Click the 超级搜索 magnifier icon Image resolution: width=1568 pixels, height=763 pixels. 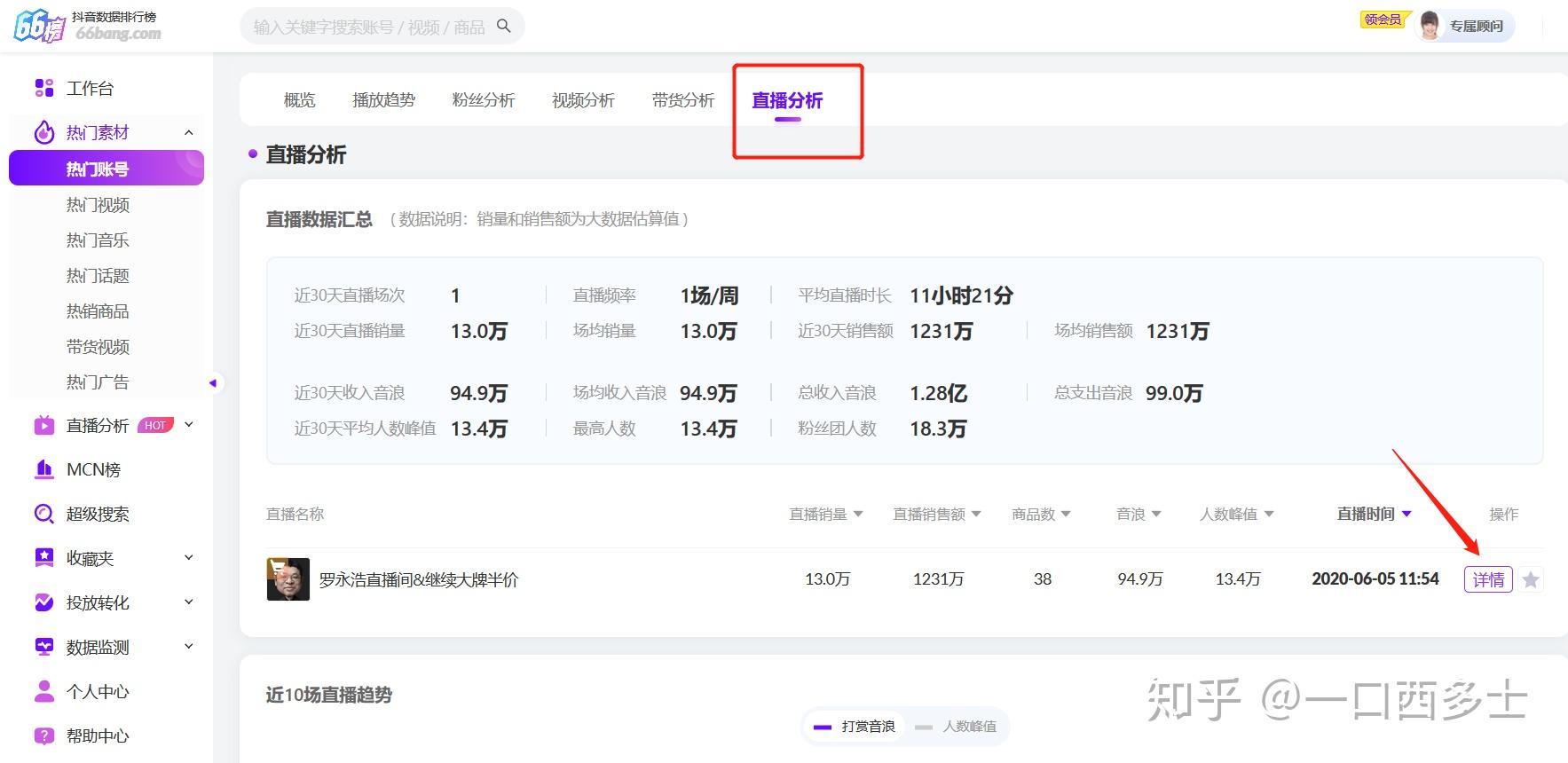[x=44, y=514]
